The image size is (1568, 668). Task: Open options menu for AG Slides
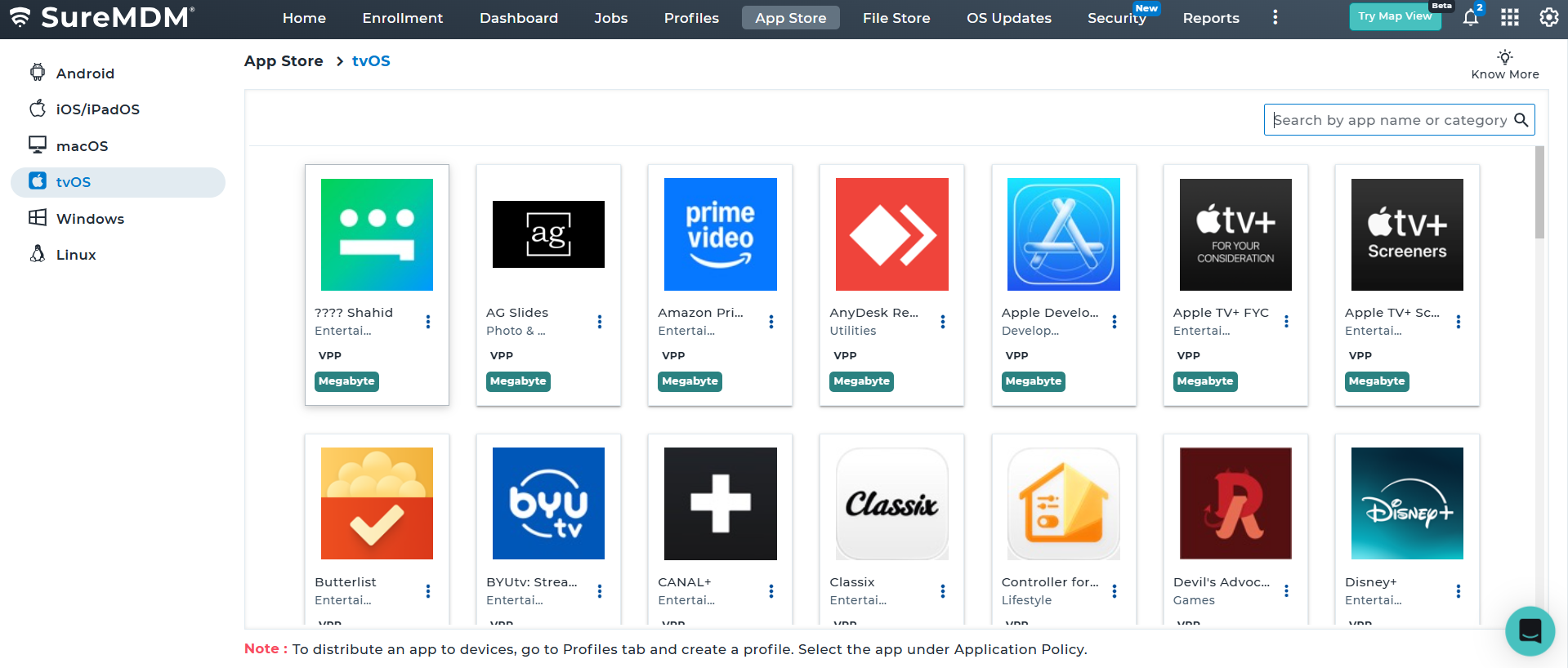pyautogui.click(x=600, y=322)
